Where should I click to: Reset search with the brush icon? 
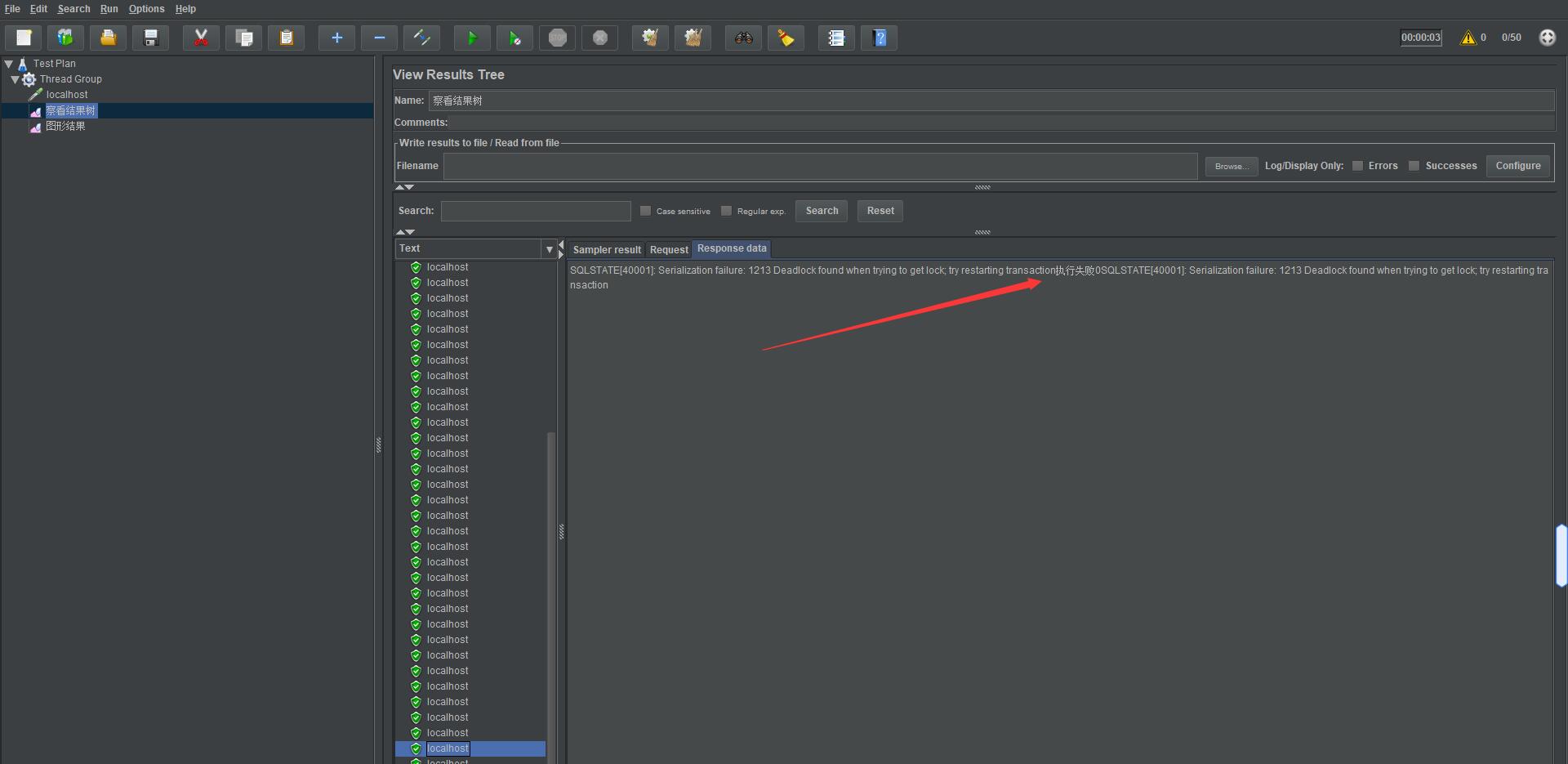tap(786, 38)
